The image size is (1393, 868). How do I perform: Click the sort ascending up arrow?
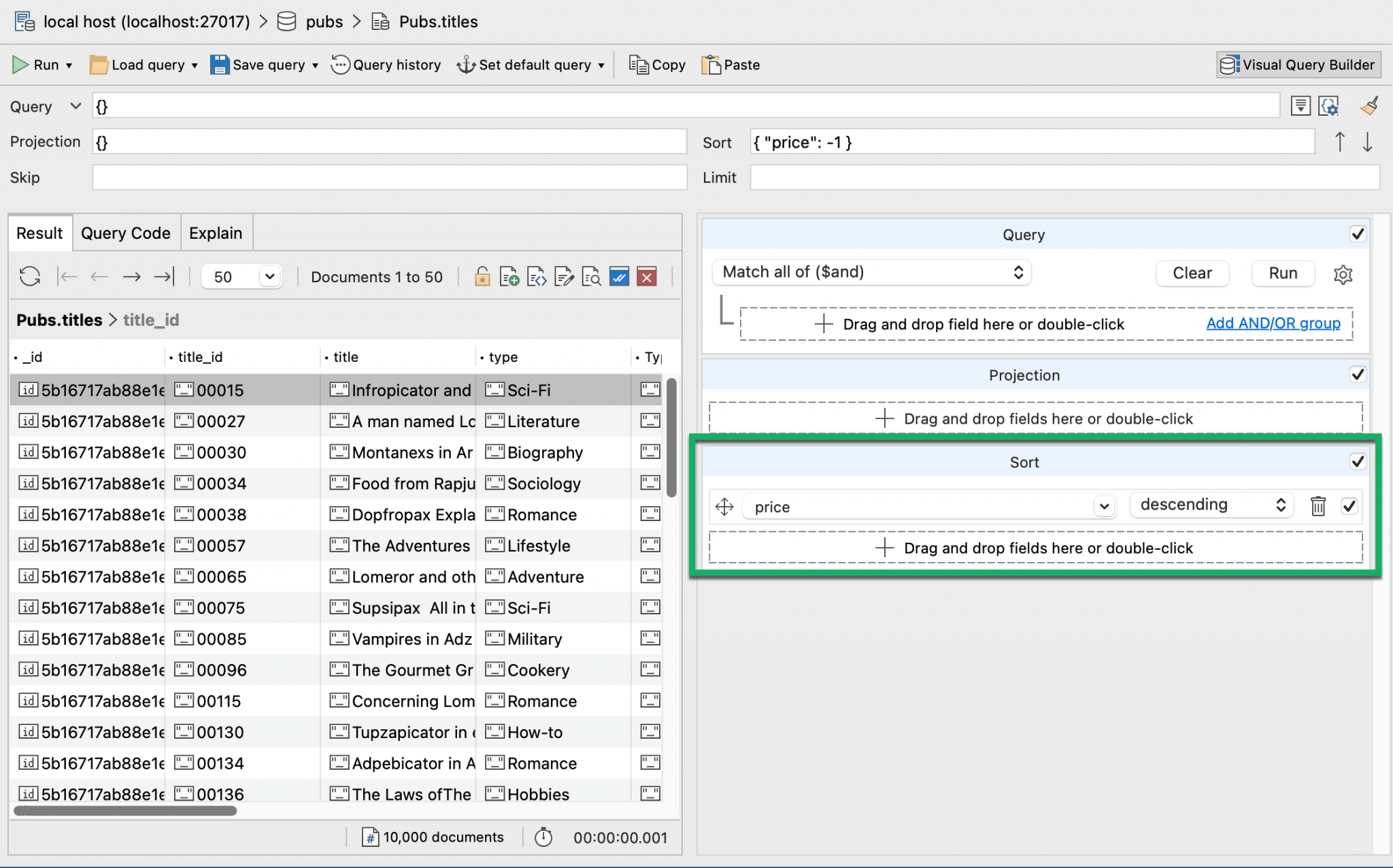tap(1339, 141)
